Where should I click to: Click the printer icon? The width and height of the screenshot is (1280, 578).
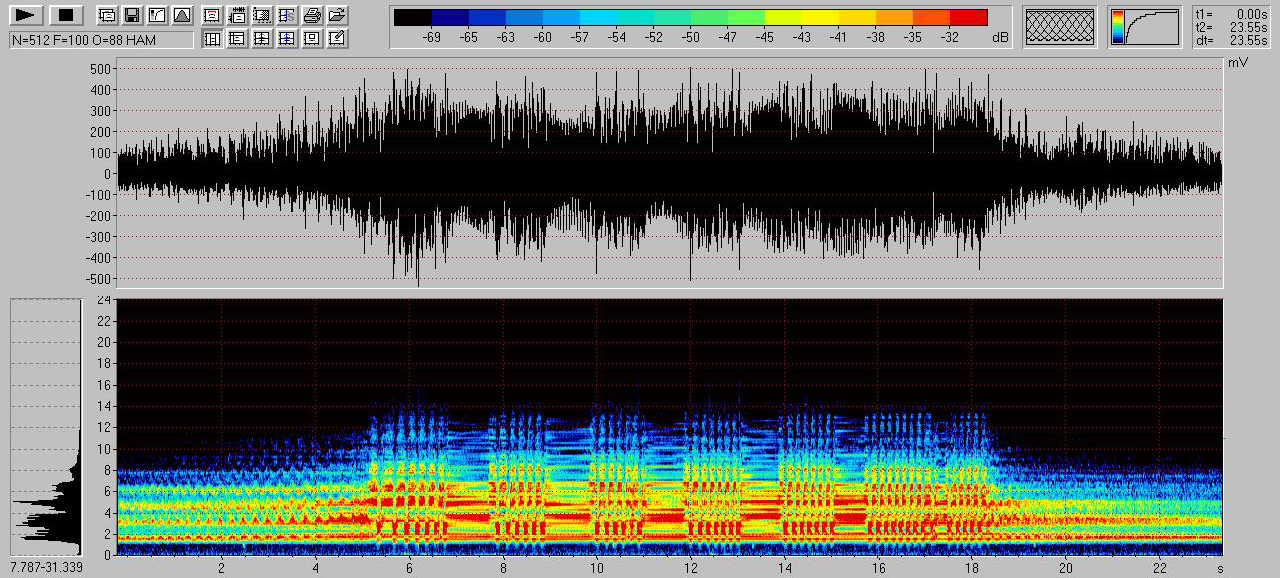[x=312, y=15]
